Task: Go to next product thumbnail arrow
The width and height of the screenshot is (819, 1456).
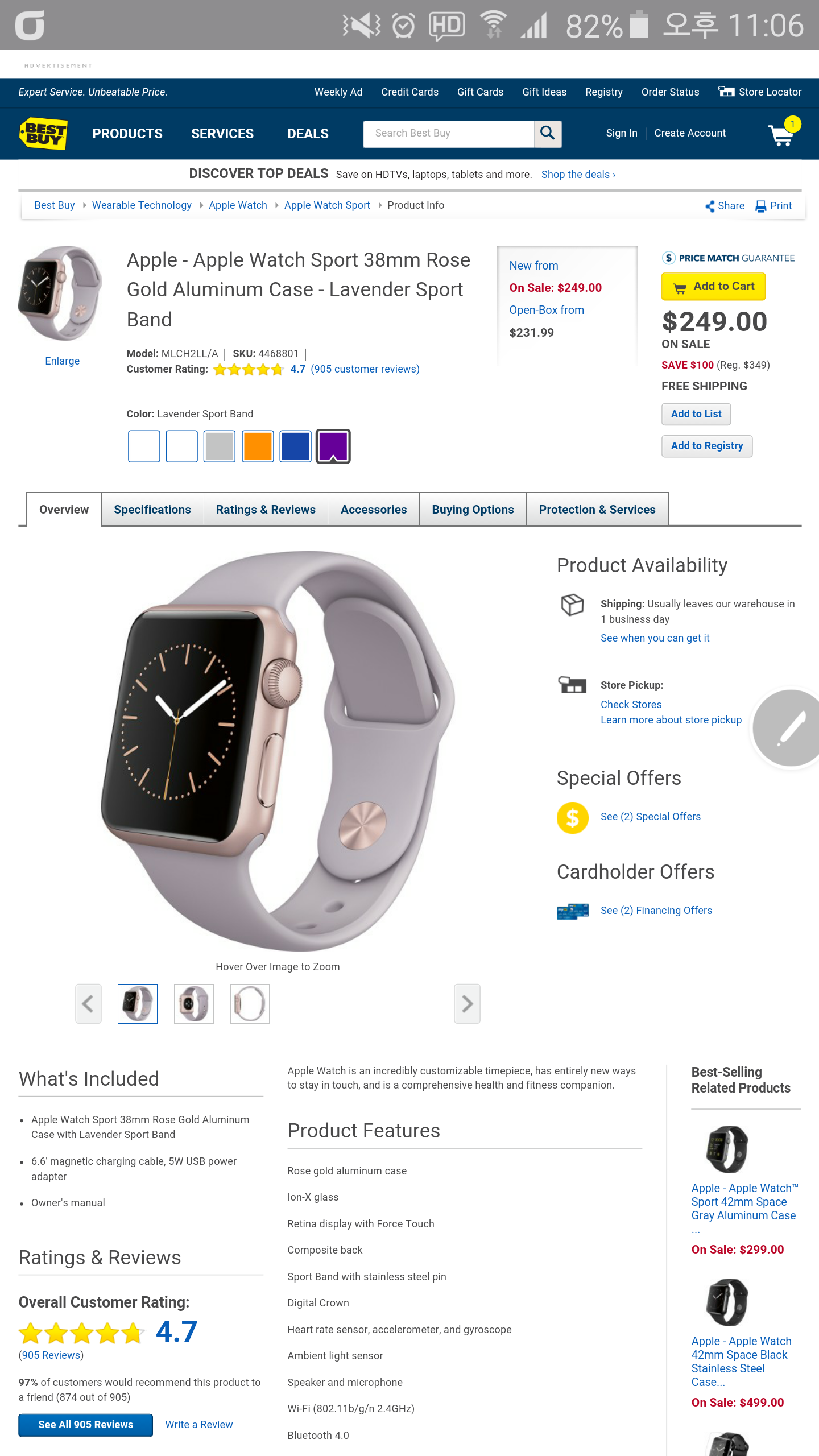Action: coord(467,1004)
